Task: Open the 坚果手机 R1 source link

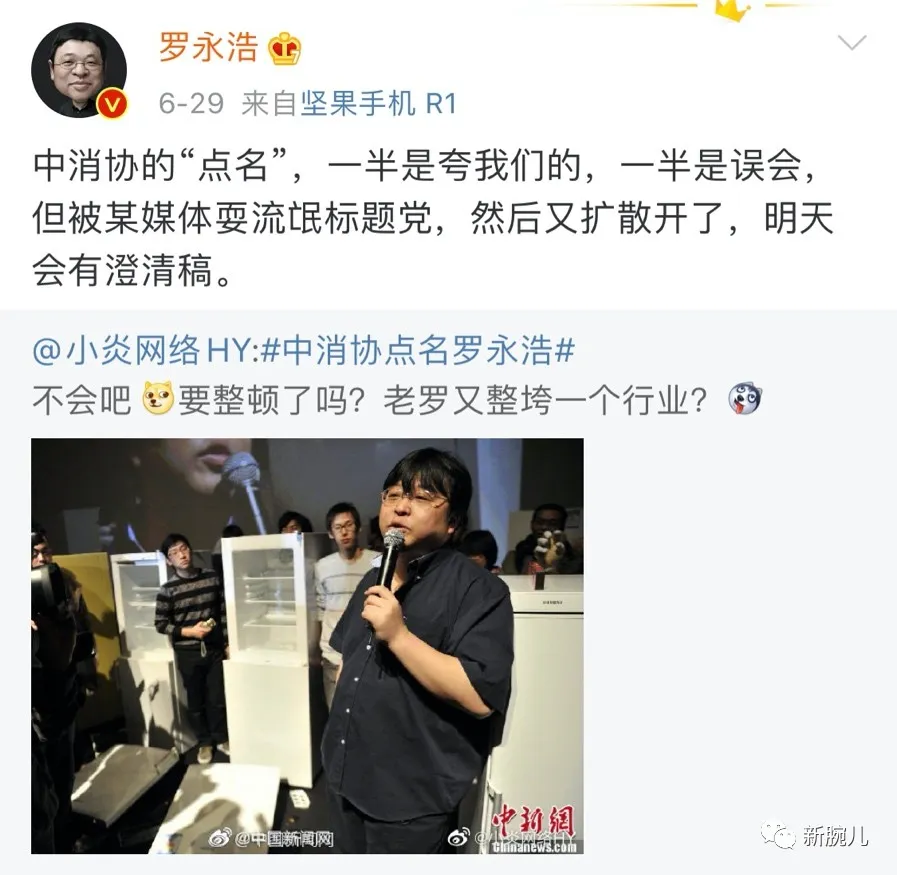Action: [378, 104]
